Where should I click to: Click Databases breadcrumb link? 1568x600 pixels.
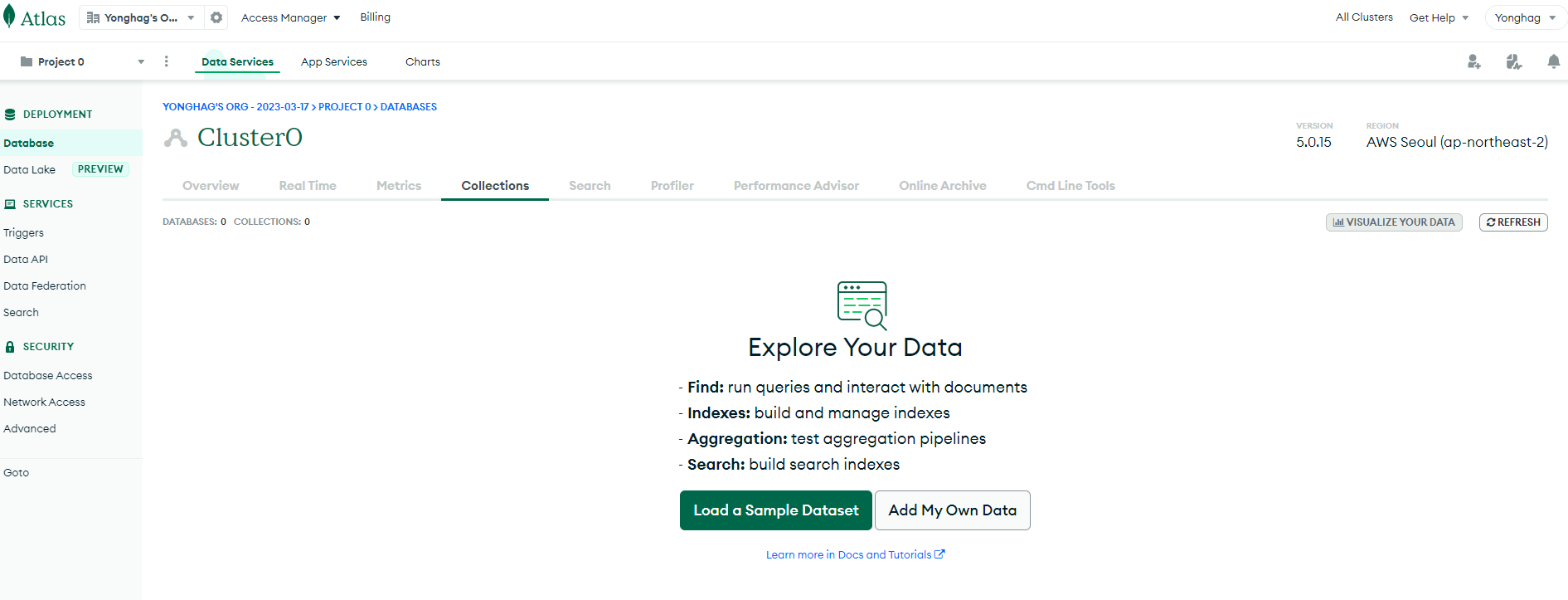[x=409, y=107]
